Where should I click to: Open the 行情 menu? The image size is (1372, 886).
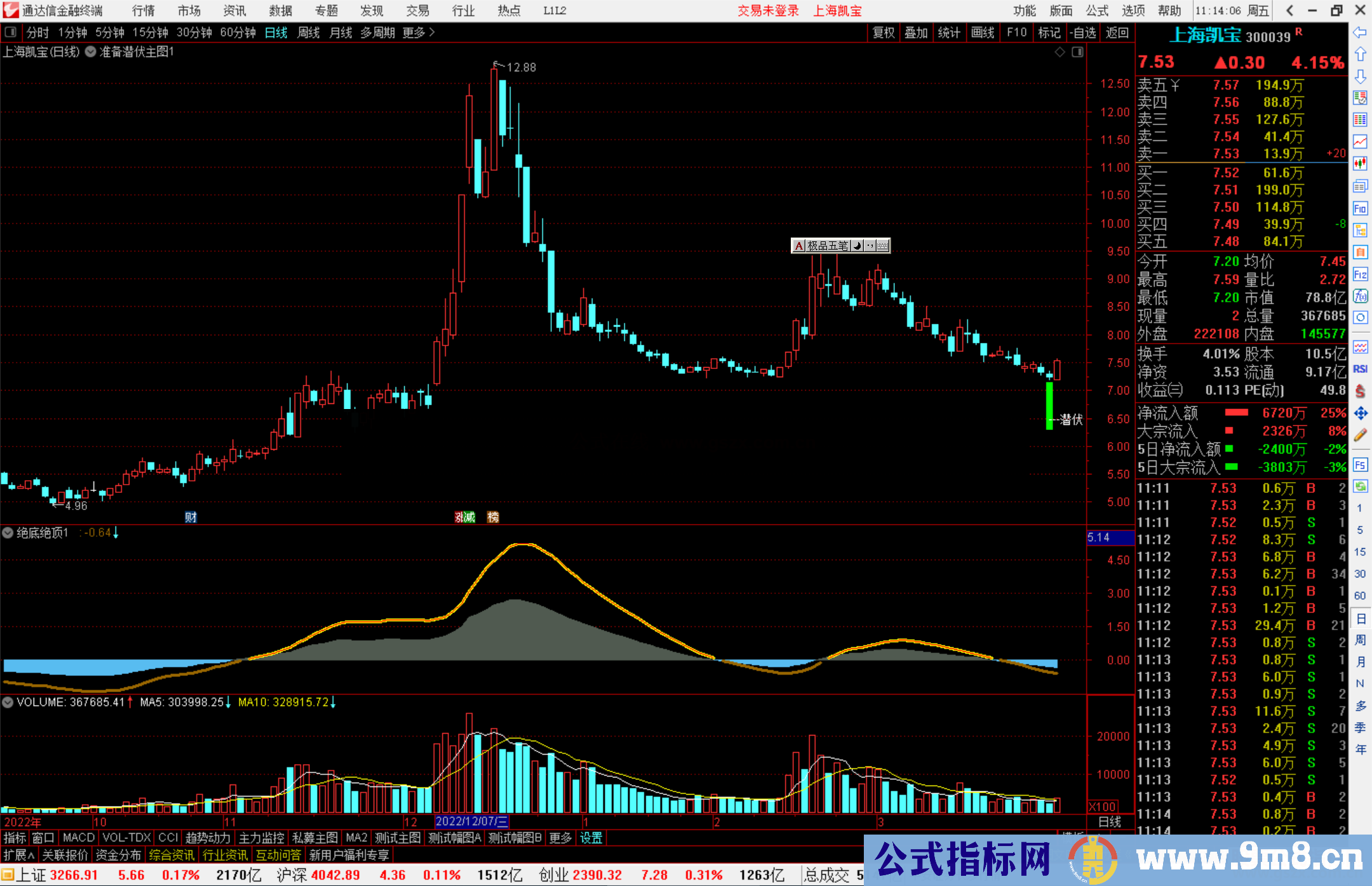(x=143, y=11)
